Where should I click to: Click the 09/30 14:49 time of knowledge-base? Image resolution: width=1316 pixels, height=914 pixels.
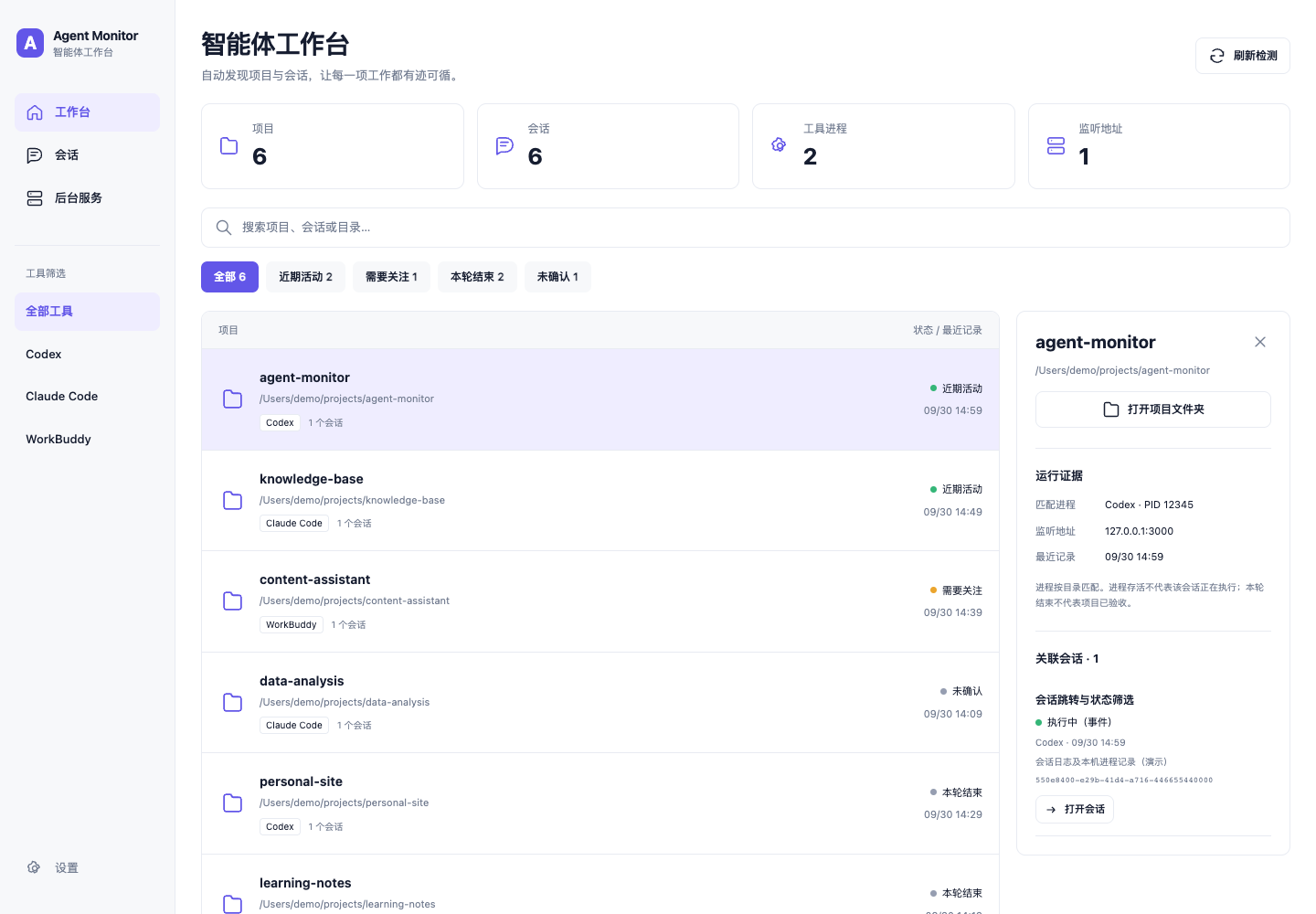pos(952,512)
